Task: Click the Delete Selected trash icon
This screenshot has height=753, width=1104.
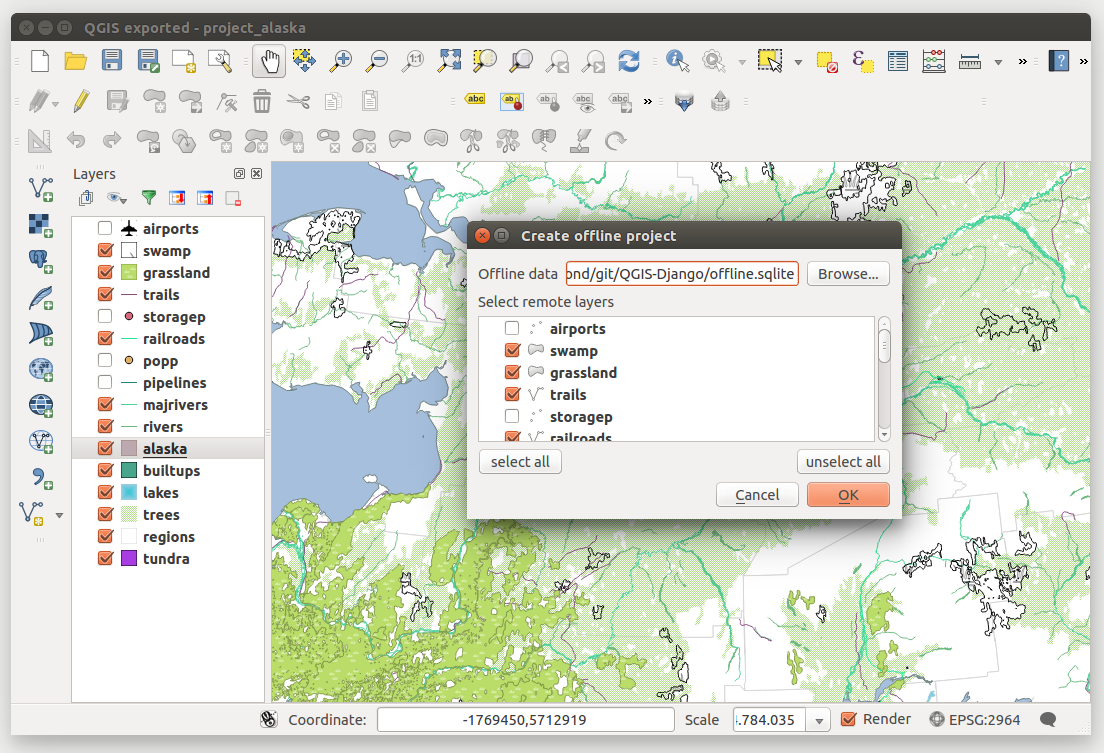Action: point(262,101)
